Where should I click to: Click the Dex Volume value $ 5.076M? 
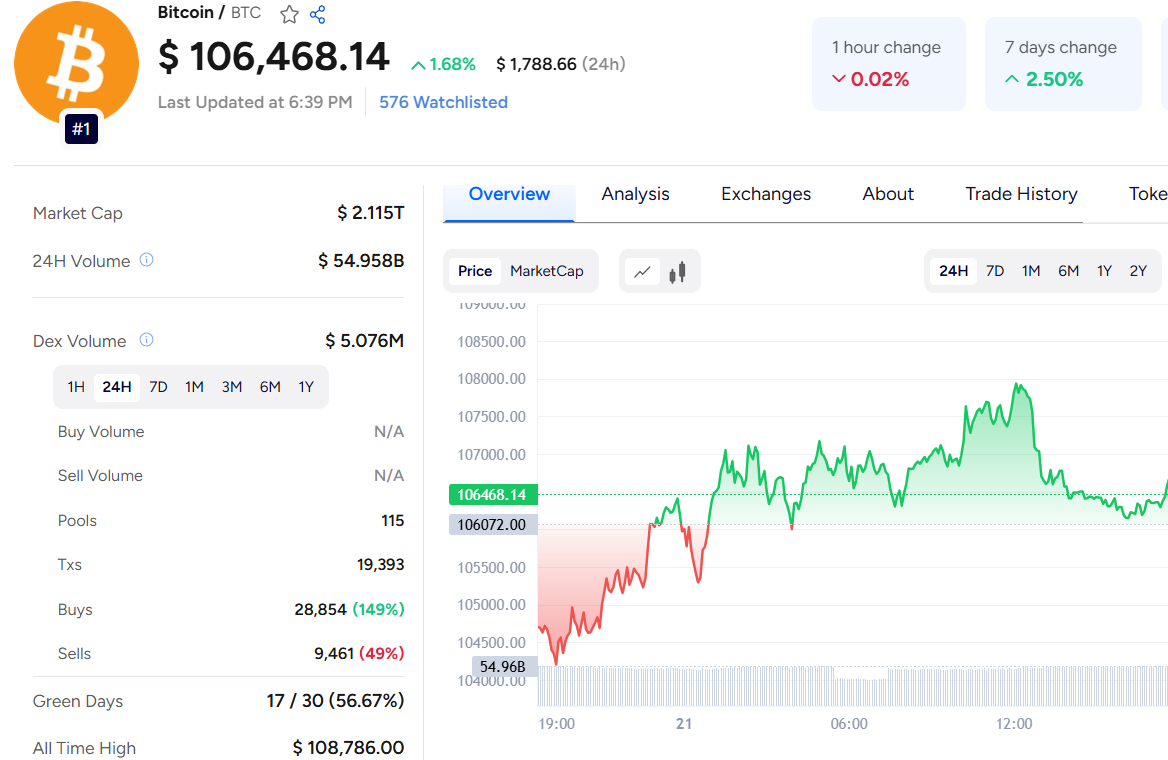pyautogui.click(x=365, y=341)
